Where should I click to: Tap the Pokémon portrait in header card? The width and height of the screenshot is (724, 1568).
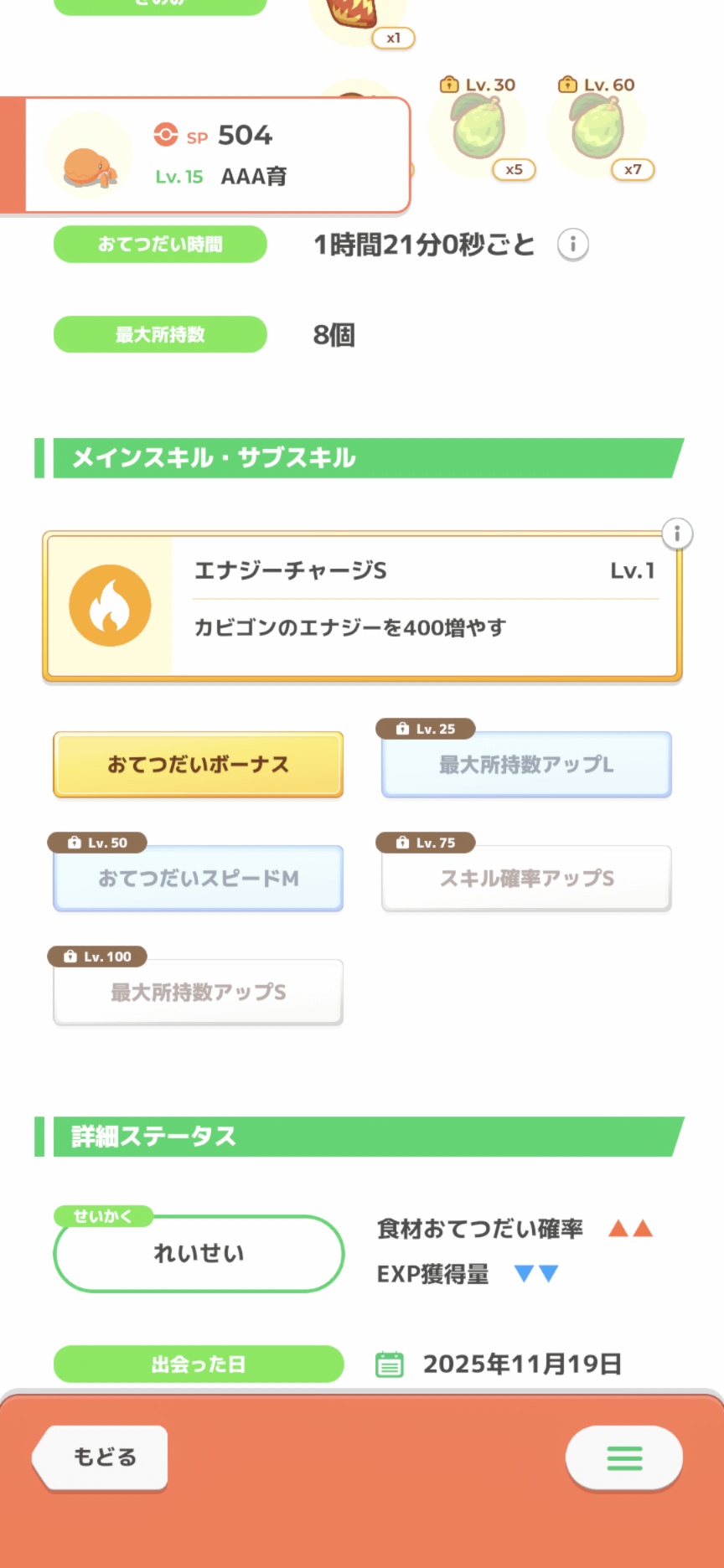[90, 157]
